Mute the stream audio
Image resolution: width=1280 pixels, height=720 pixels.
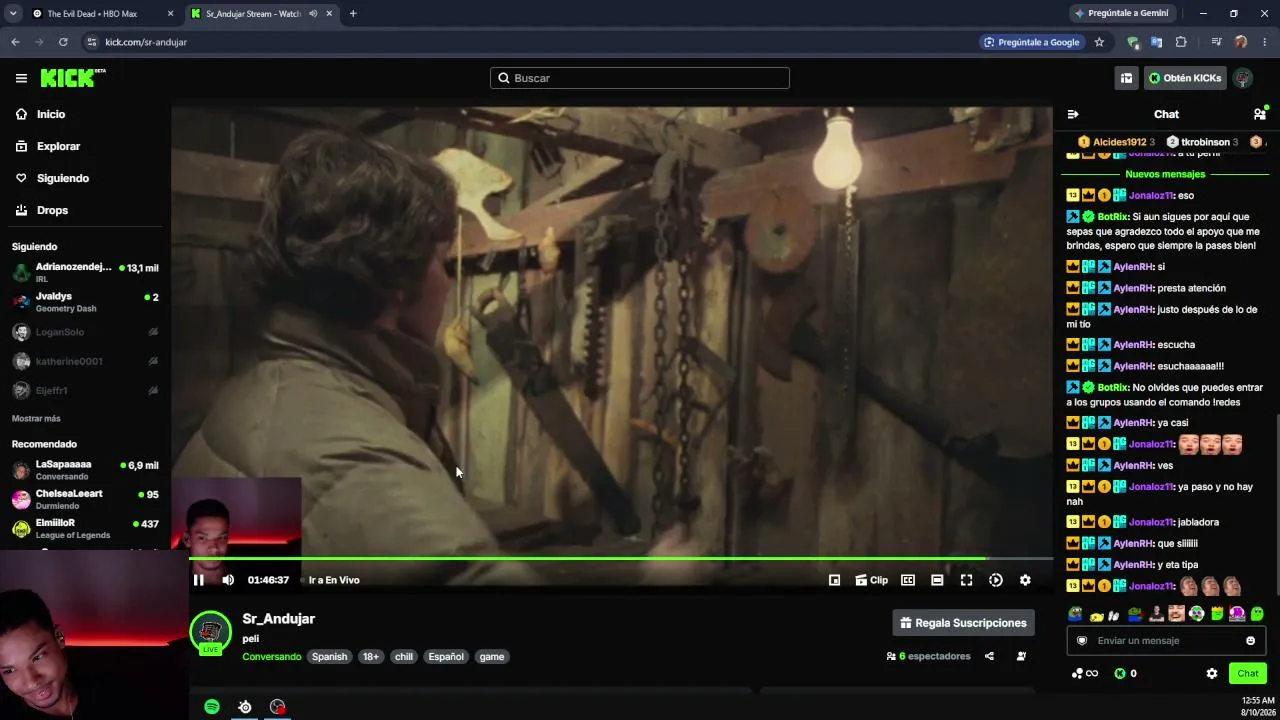[x=228, y=580]
